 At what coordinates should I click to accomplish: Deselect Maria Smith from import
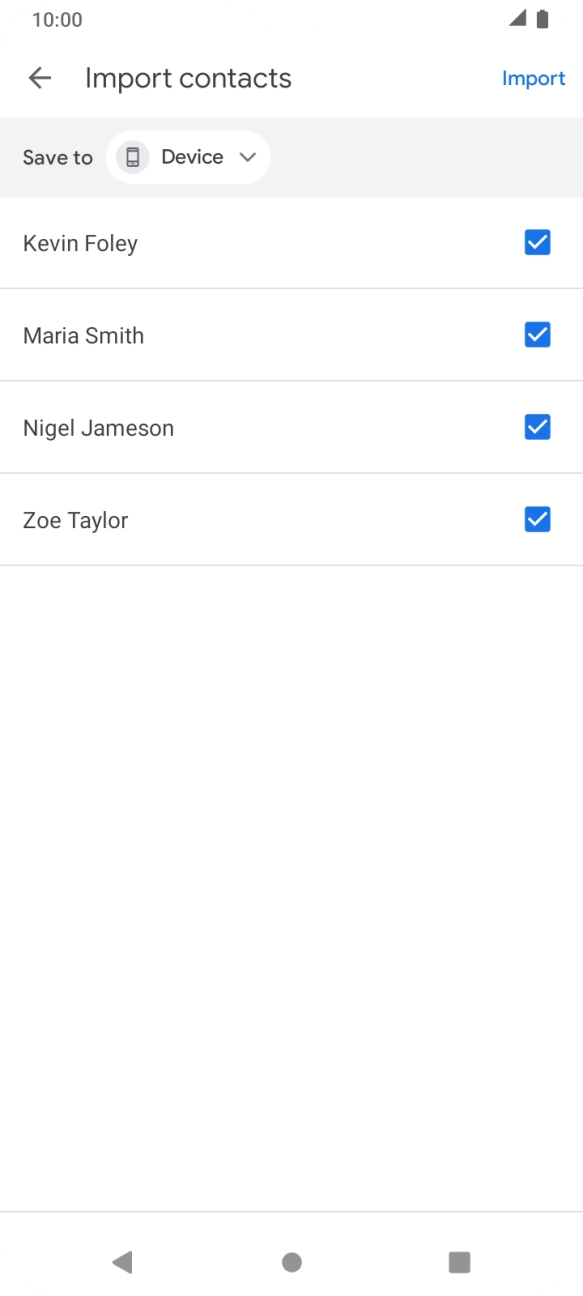537,334
